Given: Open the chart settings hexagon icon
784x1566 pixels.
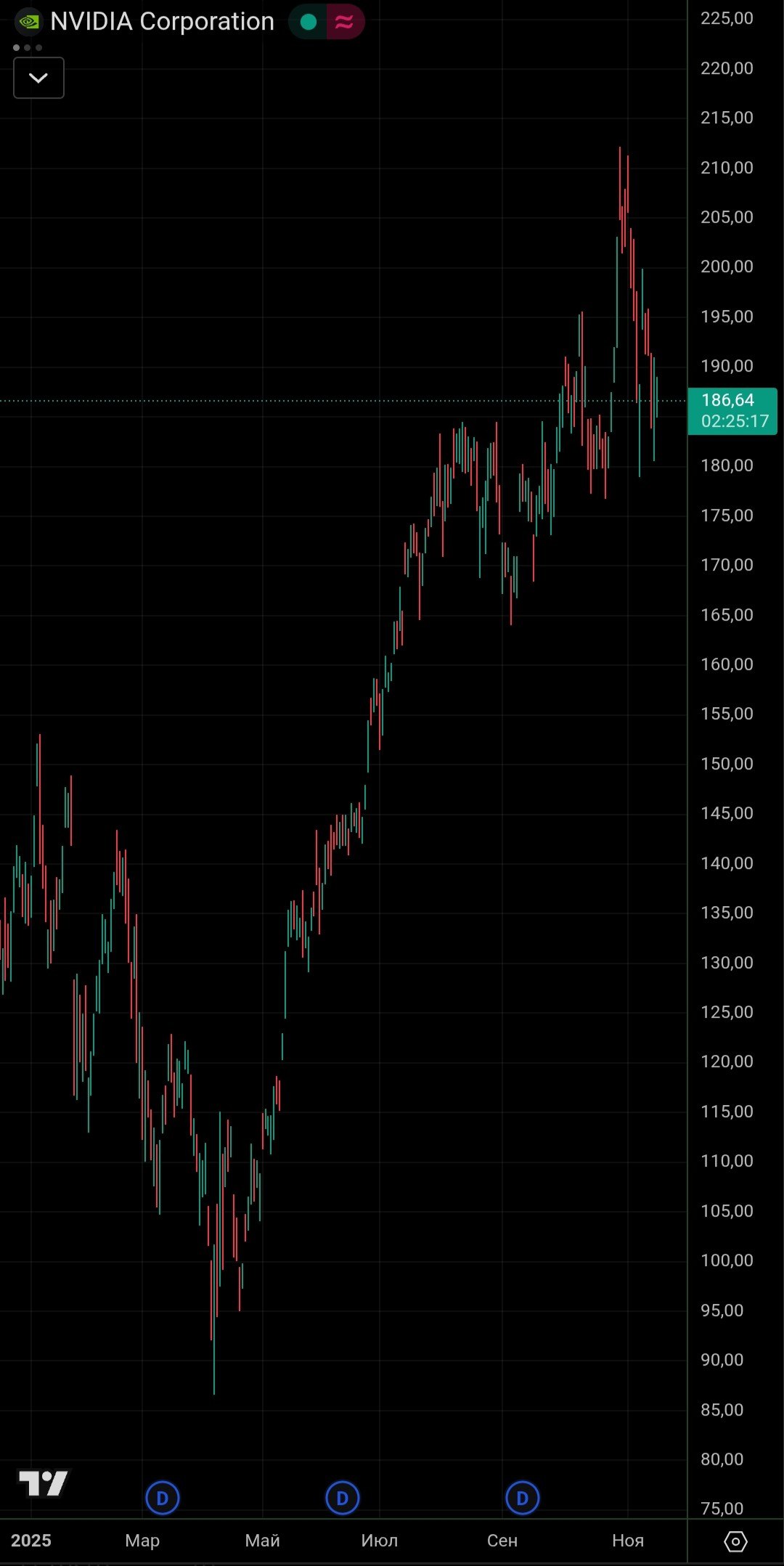Looking at the screenshot, I should 735,1541.
